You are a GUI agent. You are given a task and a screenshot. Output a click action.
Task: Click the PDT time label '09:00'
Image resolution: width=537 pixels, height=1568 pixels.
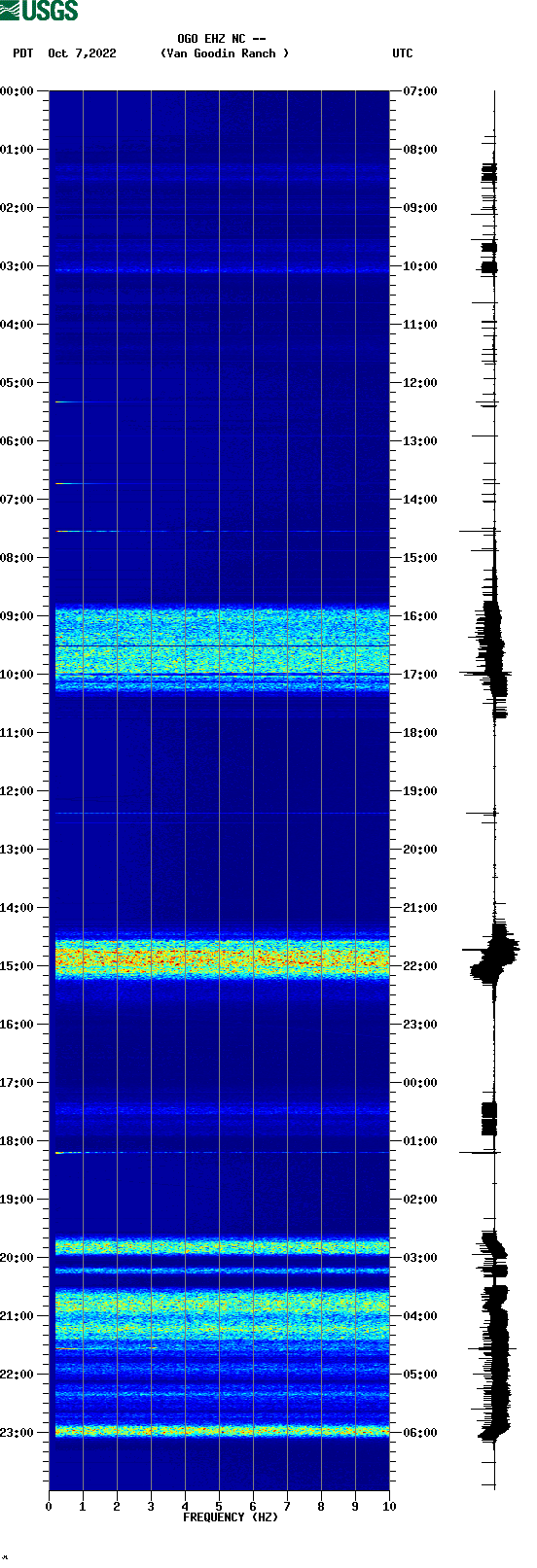18,616
